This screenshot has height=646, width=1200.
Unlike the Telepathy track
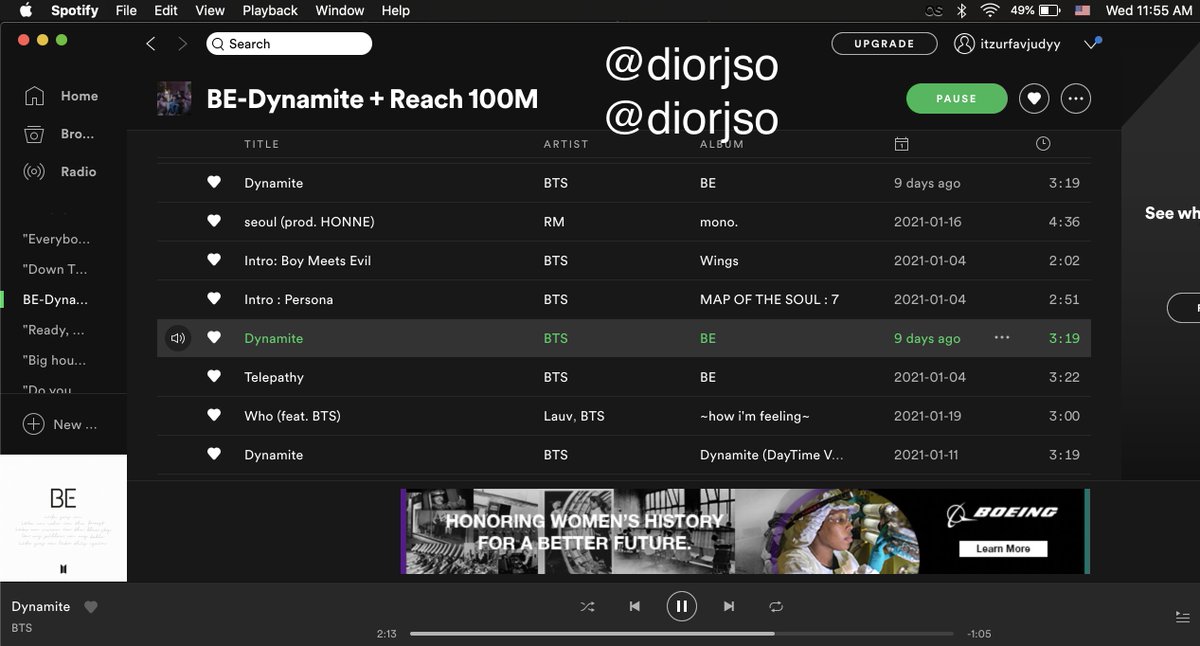[213, 377]
